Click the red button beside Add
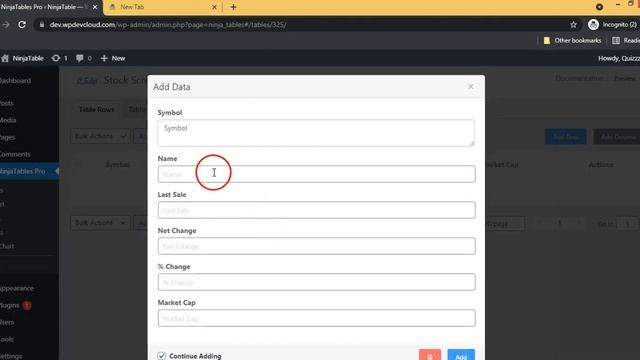 (430, 355)
